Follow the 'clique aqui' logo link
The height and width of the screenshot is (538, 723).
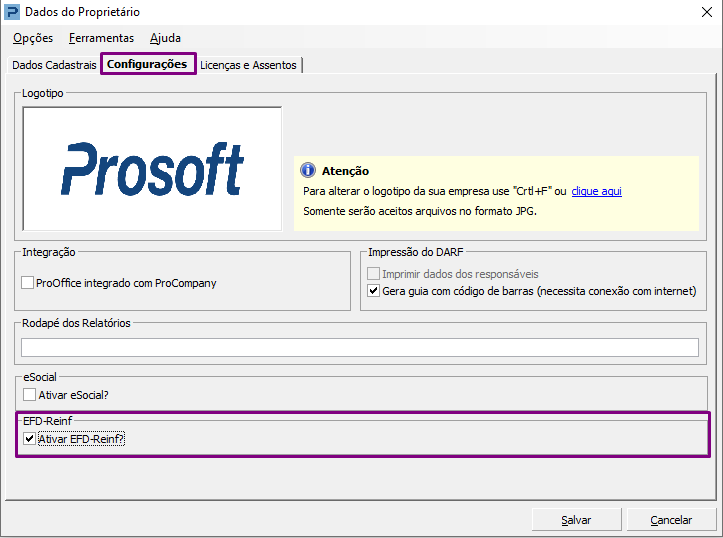596,191
